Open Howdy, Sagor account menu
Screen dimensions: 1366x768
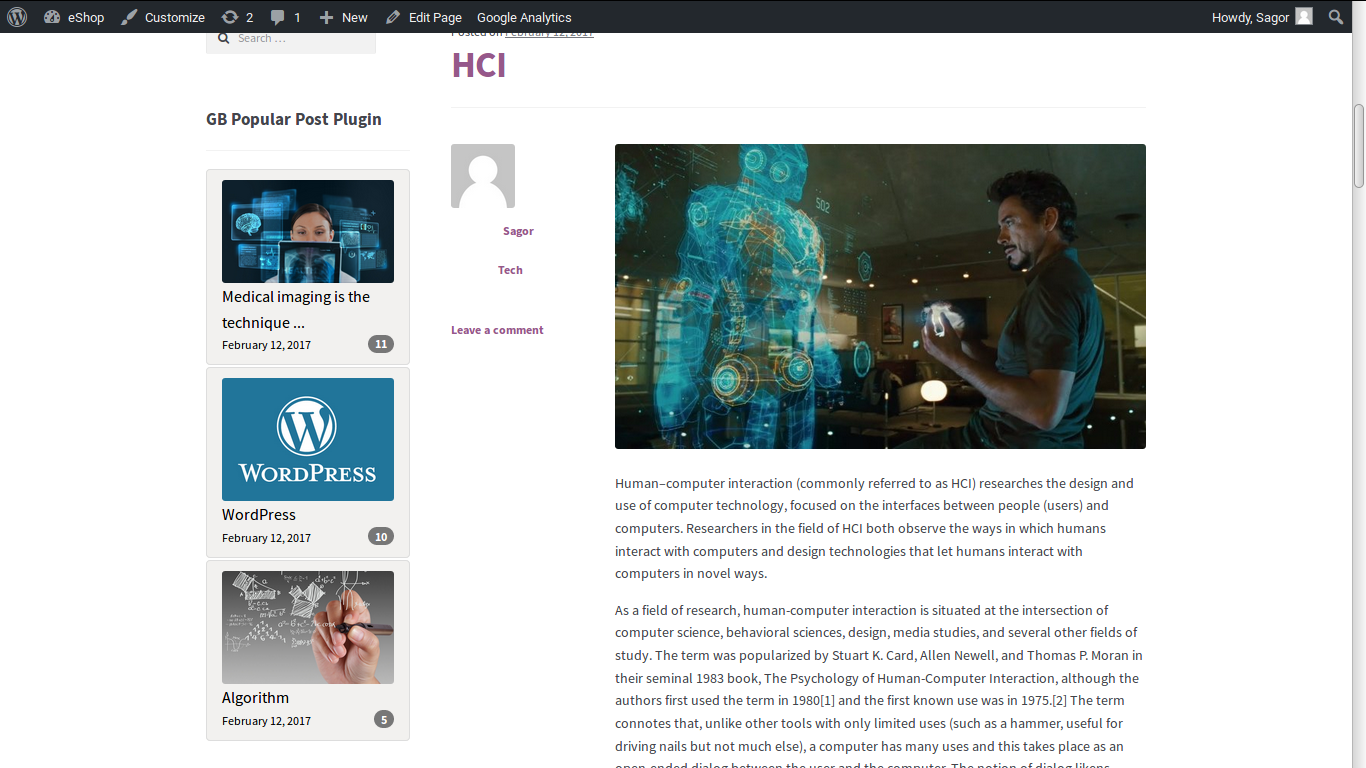point(1262,17)
